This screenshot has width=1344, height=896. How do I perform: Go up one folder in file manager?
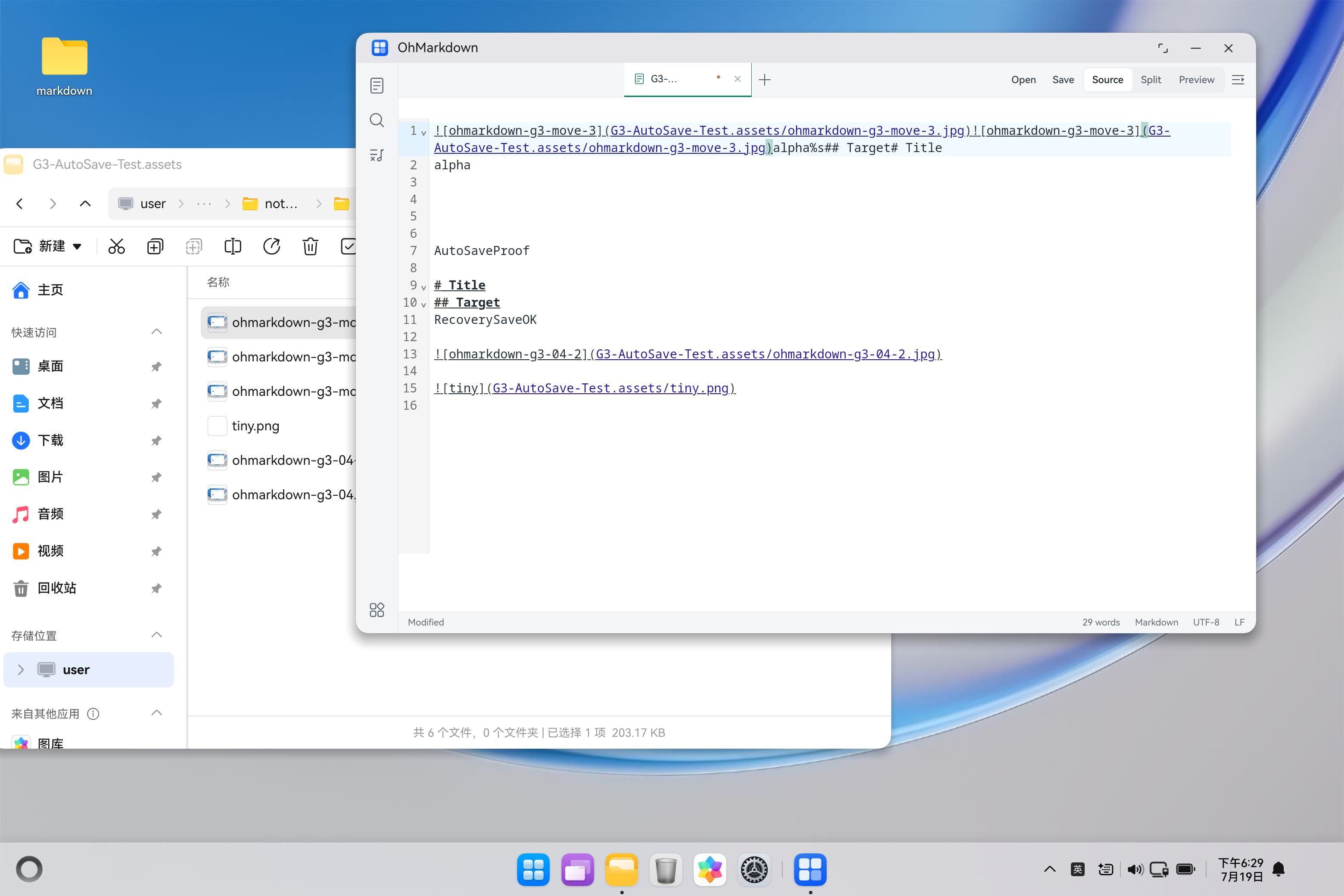(x=85, y=203)
